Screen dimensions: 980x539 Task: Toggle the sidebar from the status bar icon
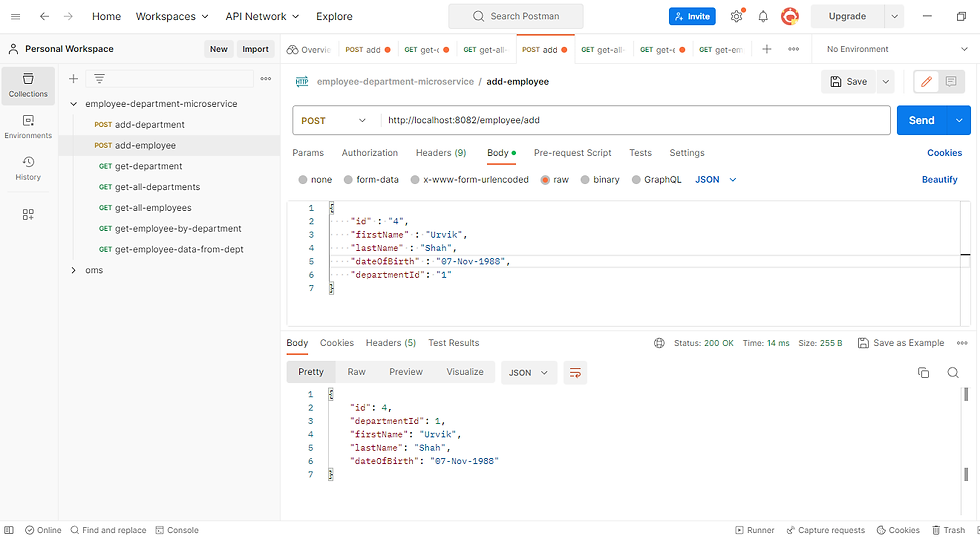(x=9, y=530)
